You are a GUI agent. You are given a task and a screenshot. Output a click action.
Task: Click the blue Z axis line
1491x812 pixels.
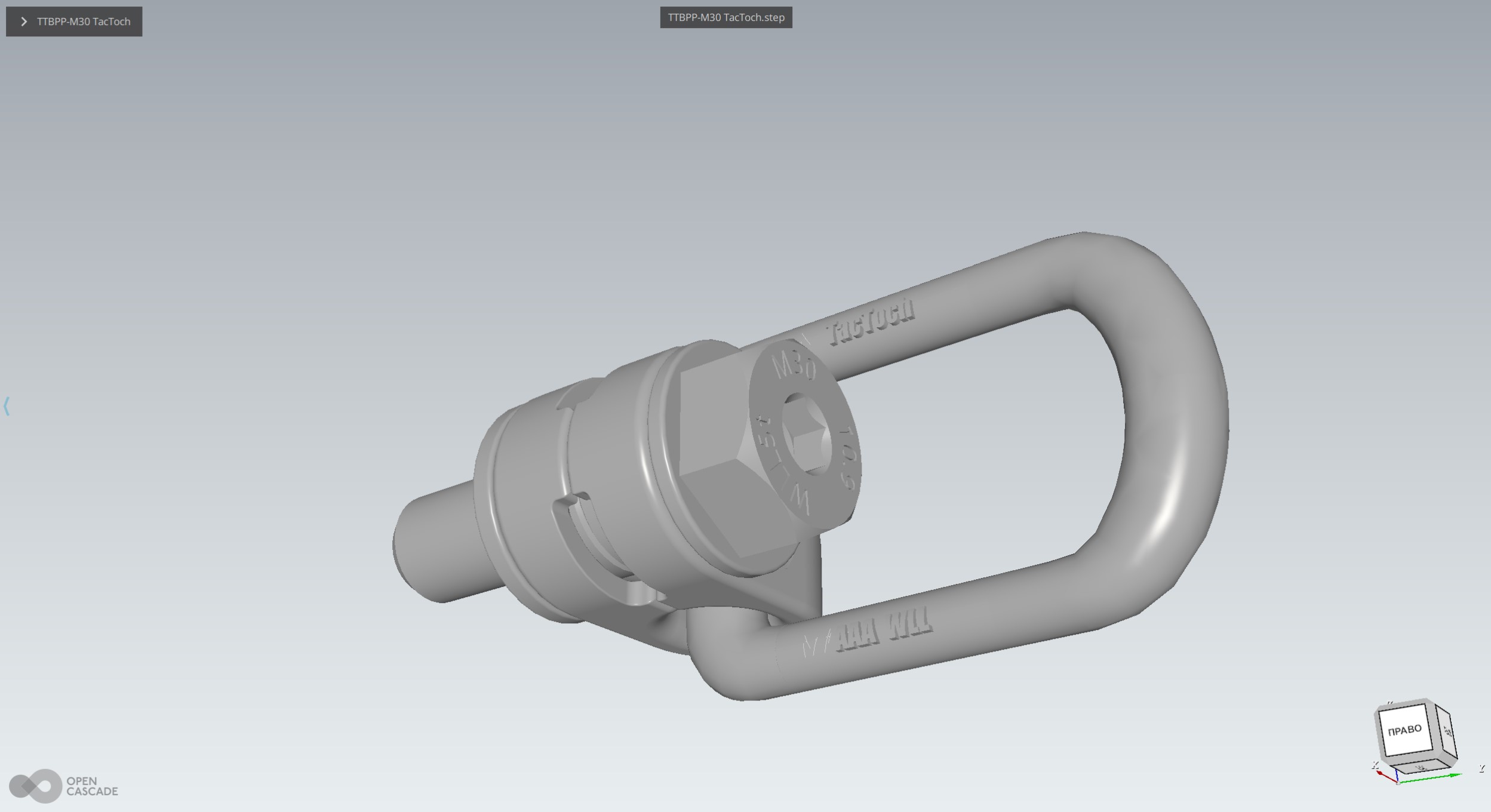[1397, 775]
